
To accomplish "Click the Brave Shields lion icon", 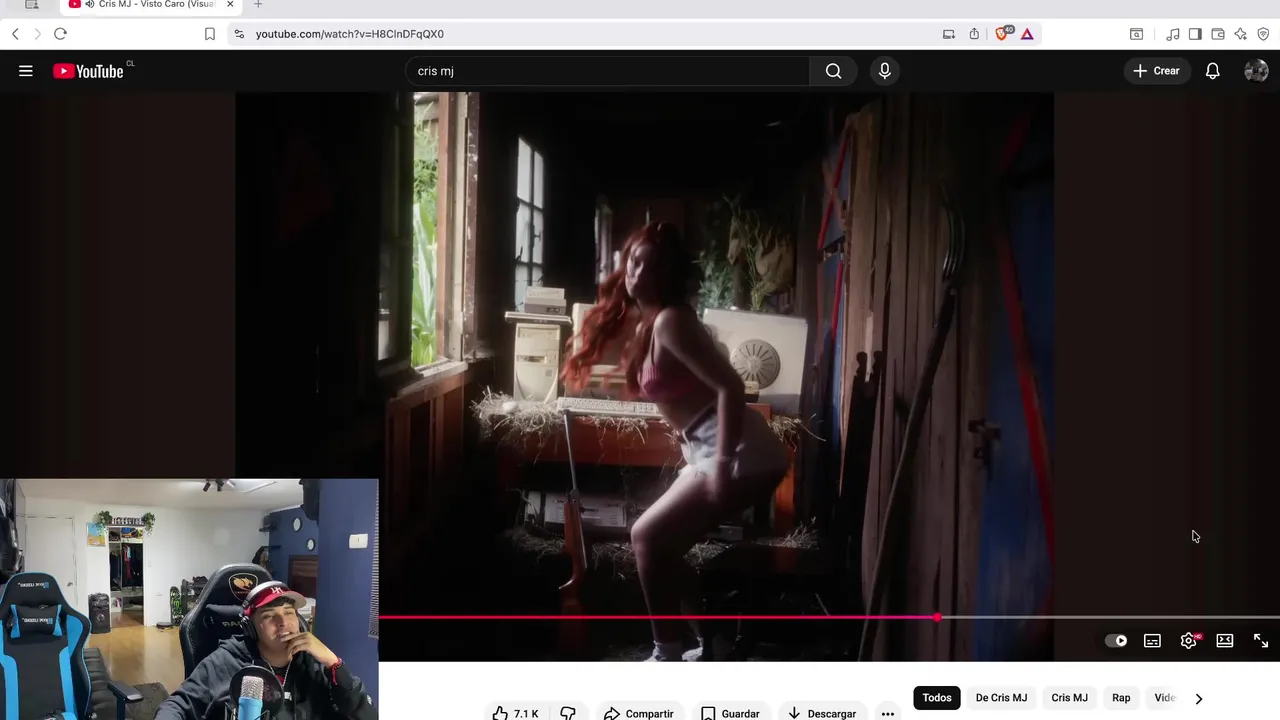I will click(x=1002, y=33).
